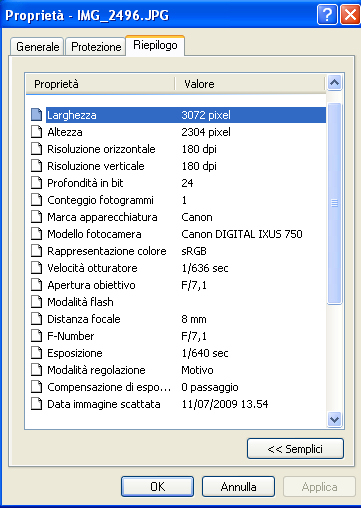The height and width of the screenshot is (508, 361).
Task: Select the Rappresentazione colore row
Action: point(178,251)
